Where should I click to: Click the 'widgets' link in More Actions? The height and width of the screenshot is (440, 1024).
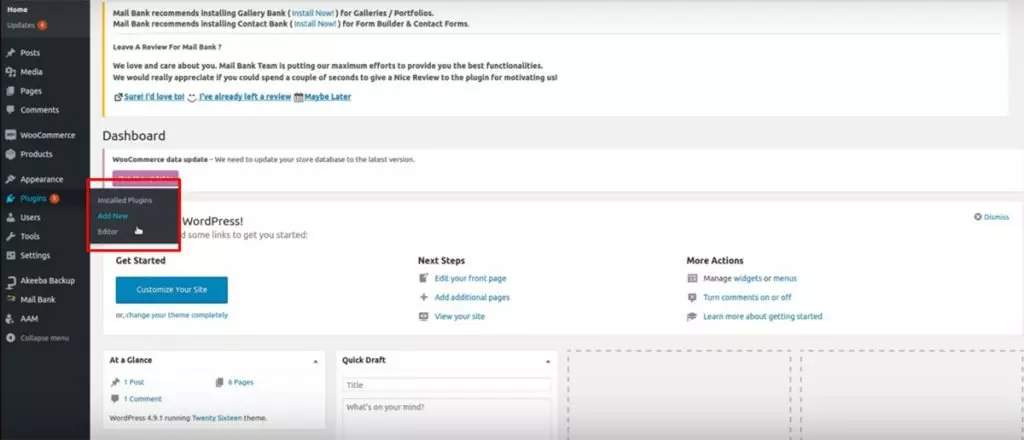click(x=748, y=278)
